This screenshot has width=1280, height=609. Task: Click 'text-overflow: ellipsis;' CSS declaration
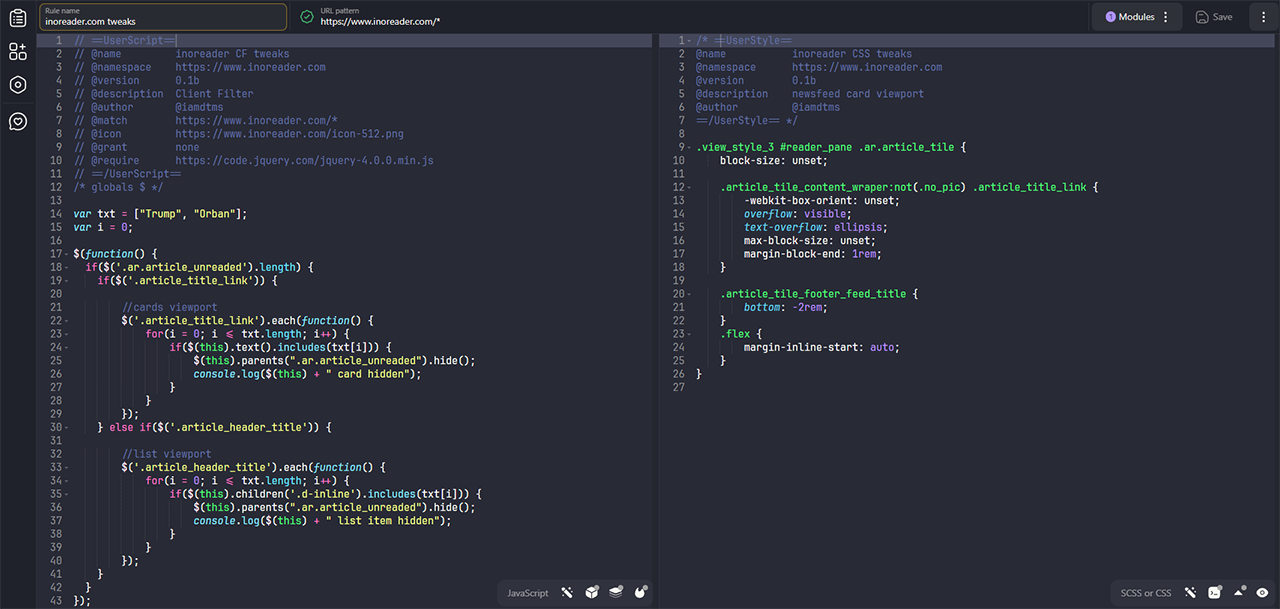(x=815, y=227)
